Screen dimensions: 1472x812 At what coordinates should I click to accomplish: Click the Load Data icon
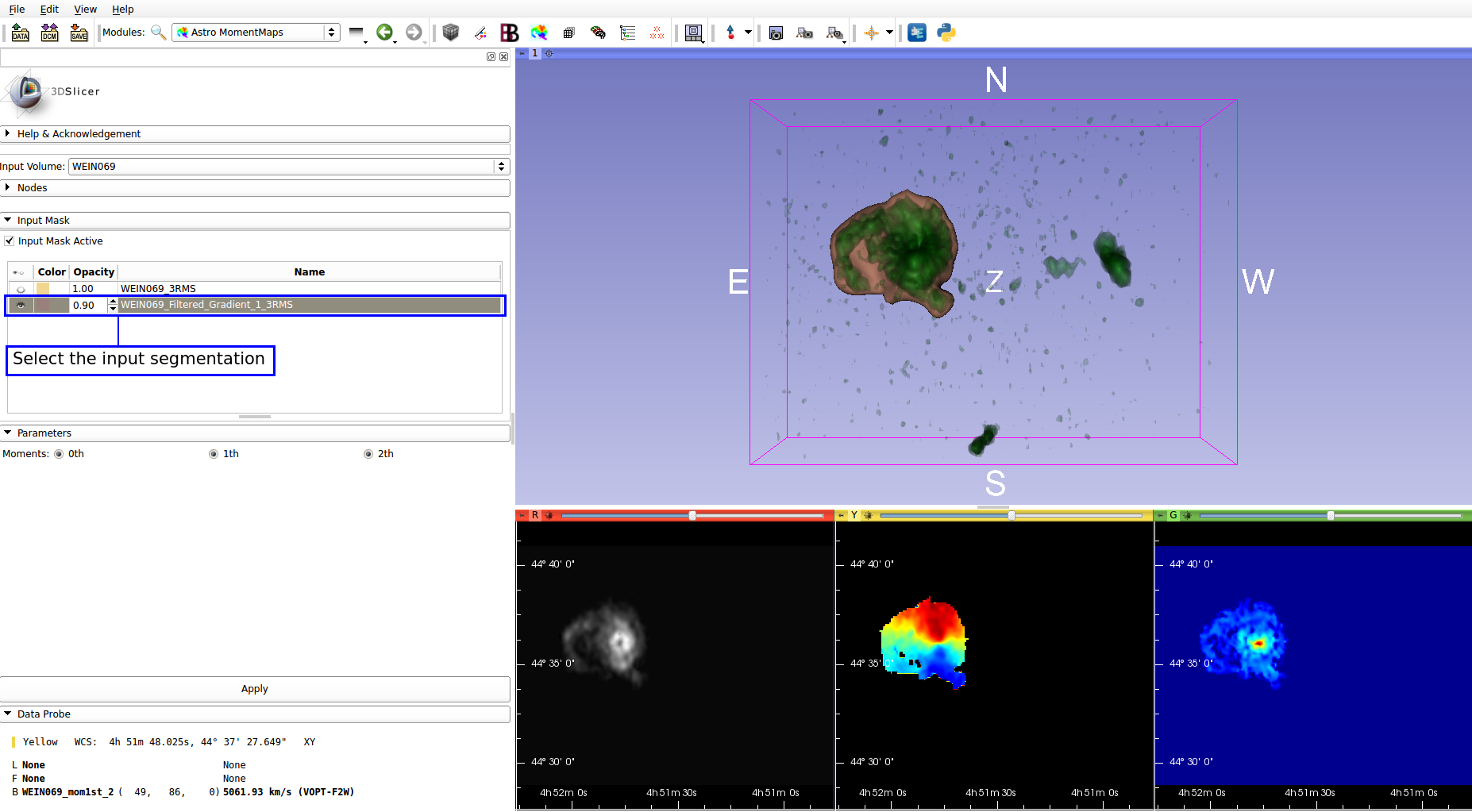point(21,33)
